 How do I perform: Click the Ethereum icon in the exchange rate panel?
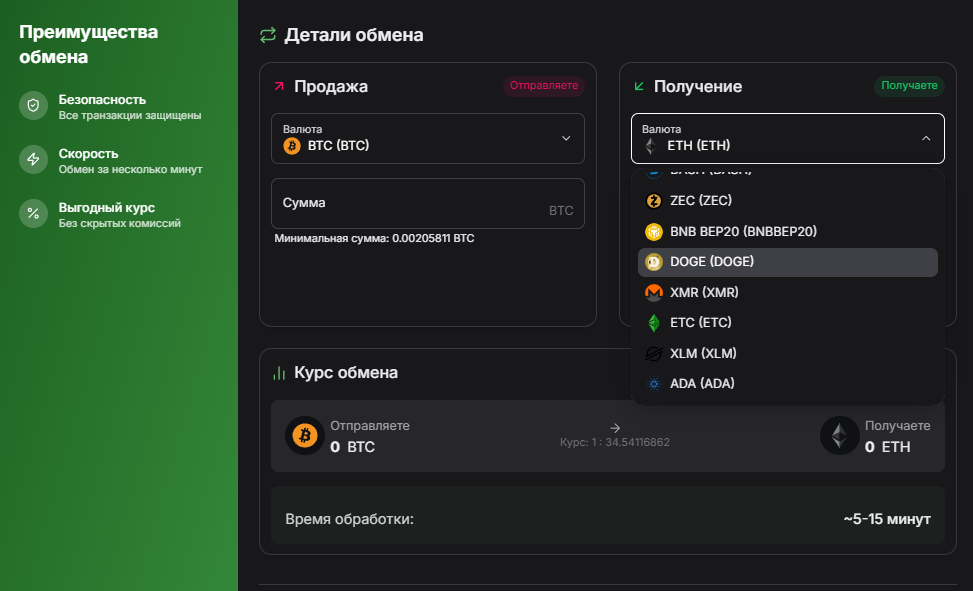pos(840,436)
